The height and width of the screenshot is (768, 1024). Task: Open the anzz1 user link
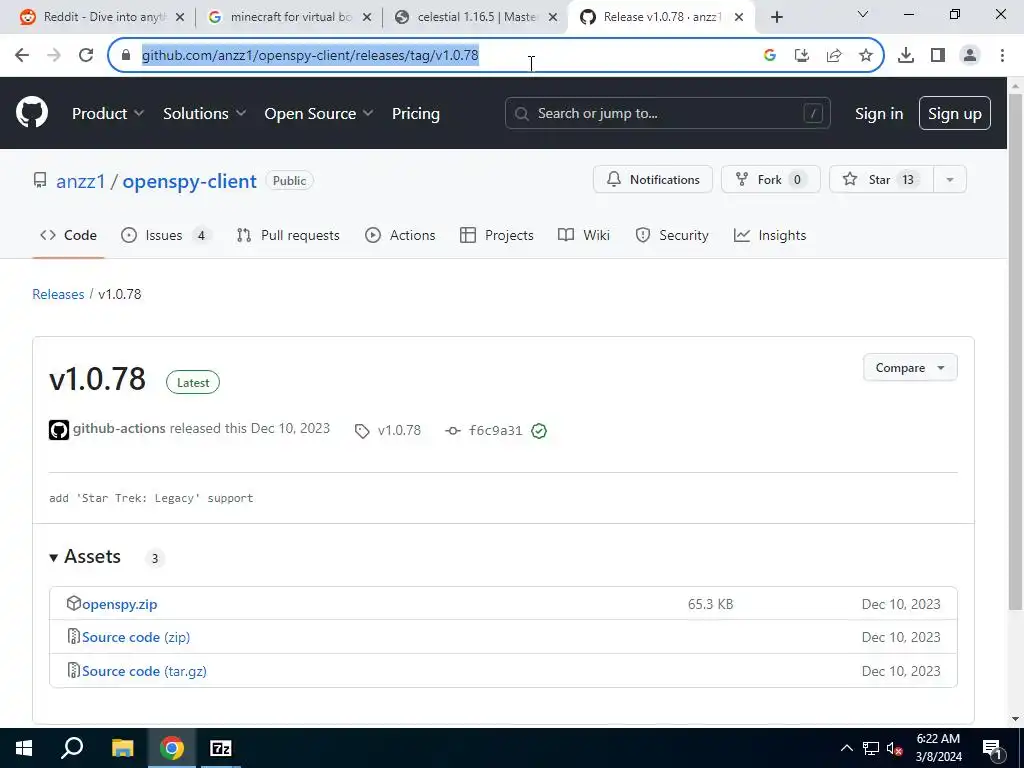pyautogui.click(x=80, y=181)
